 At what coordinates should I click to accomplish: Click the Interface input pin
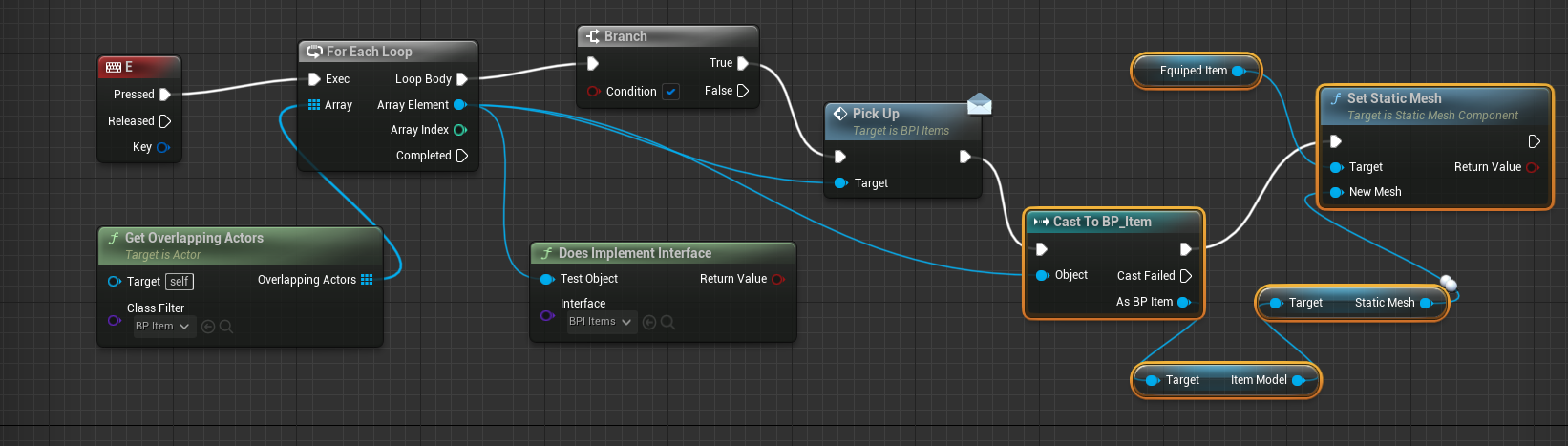[547, 315]
